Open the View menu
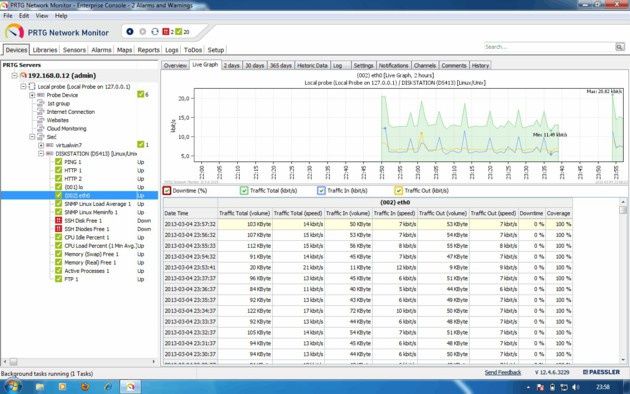Viewport: 630px width, 394px height. tap(42, 16)
